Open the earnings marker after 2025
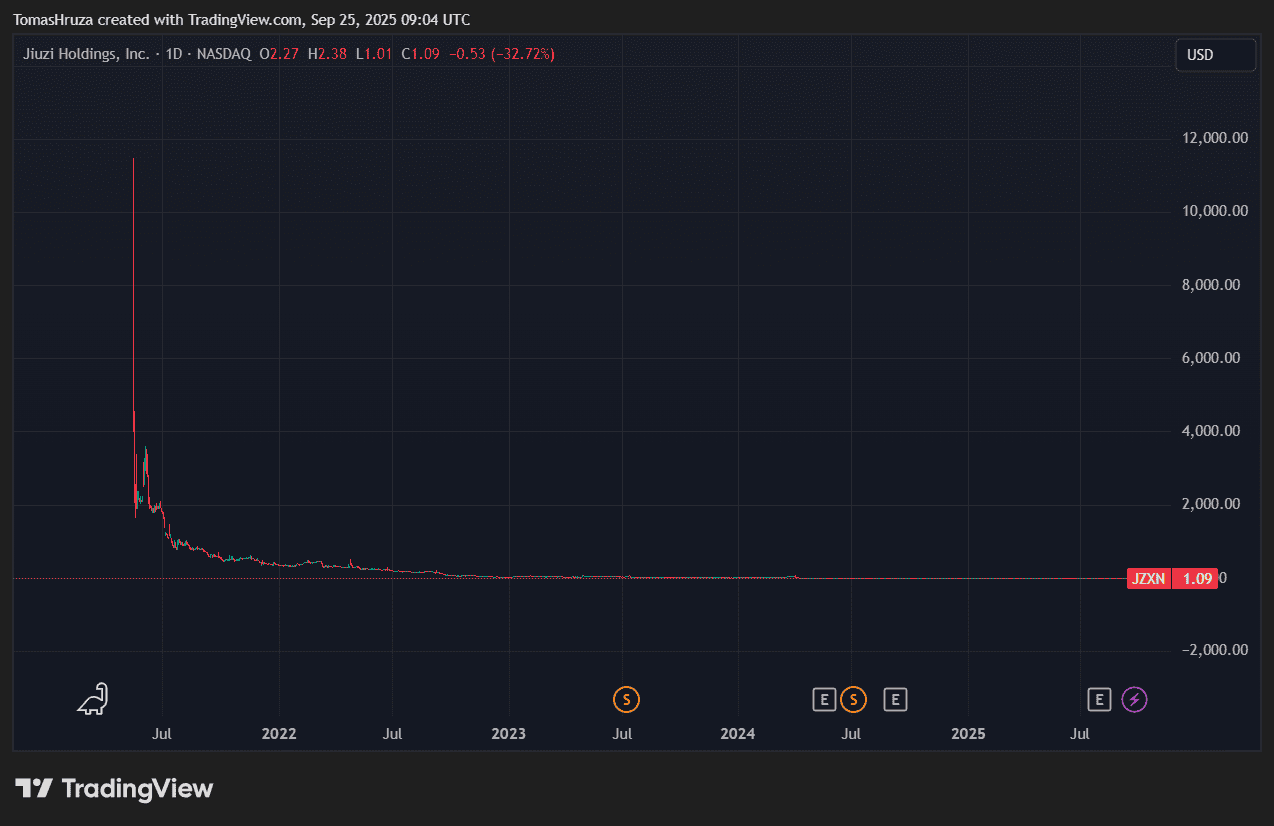Image resolution: width=1274 pixels, height=826 pixels. (x=1099, y=700)
